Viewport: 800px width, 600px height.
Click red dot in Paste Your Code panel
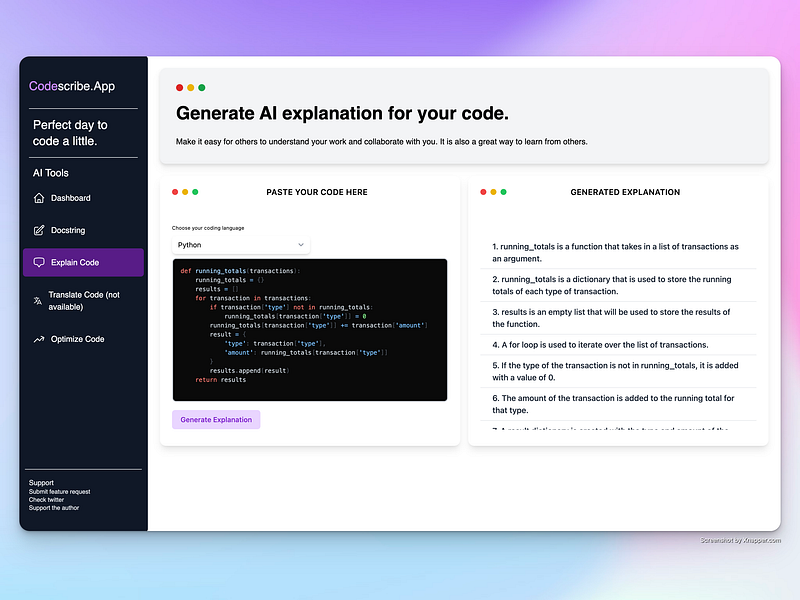coord(175,192)
